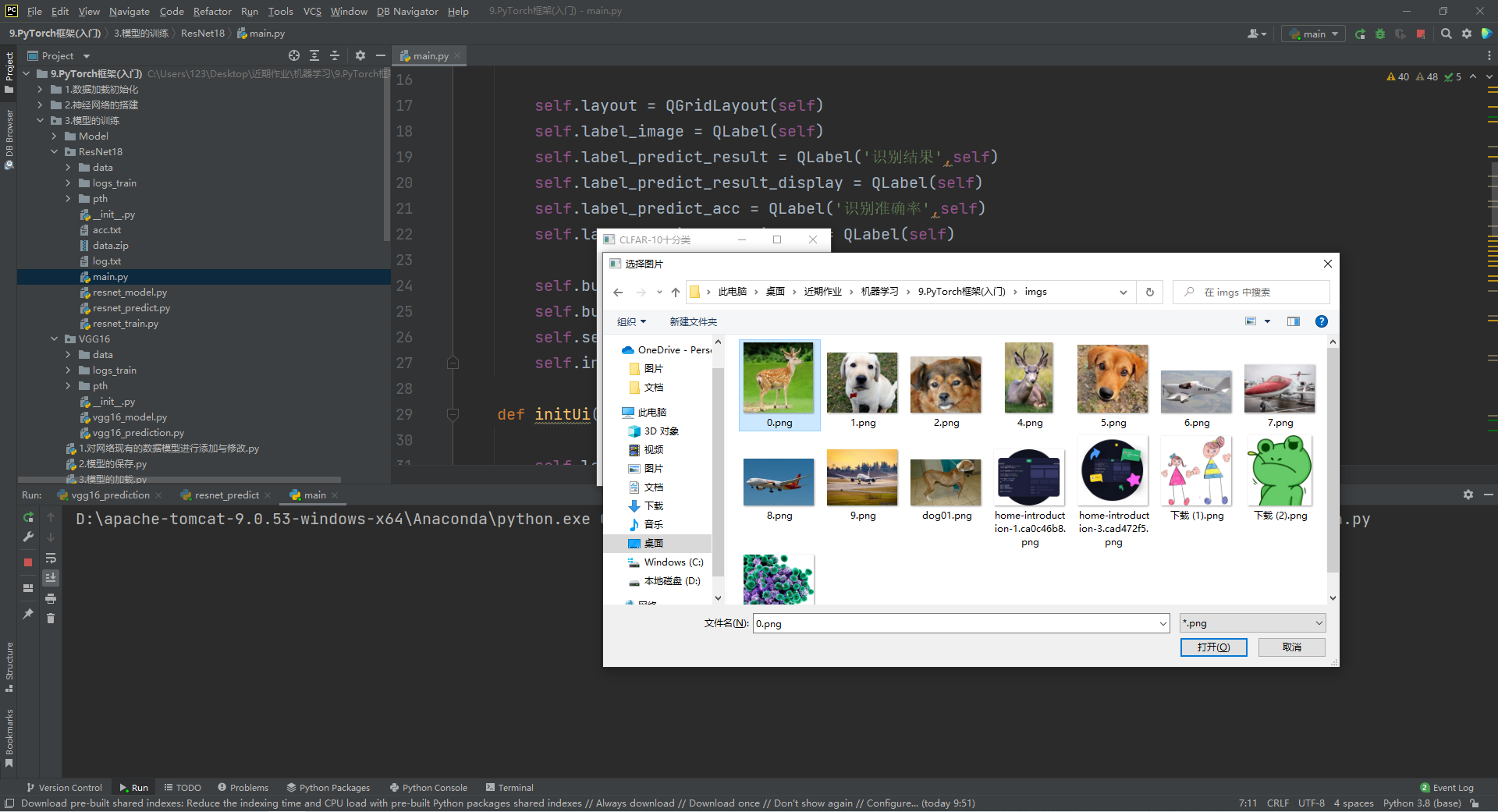Open Python Packages tool window
Image resolution: width=1498 pixels, height=812 pixels.
[328, 787]
